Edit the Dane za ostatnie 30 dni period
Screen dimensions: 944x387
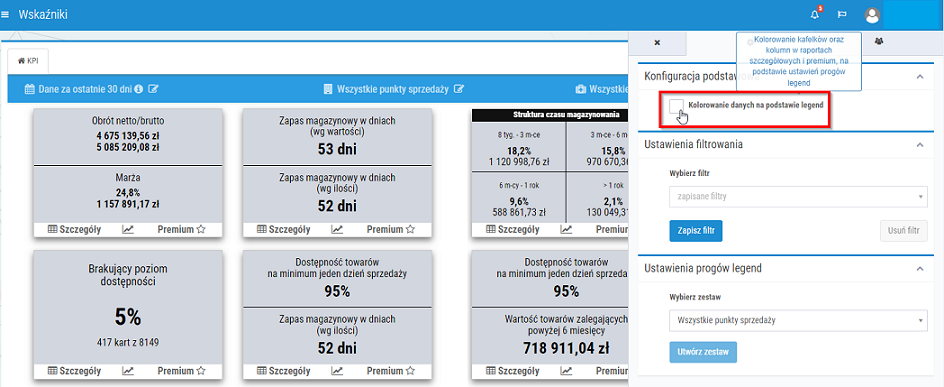(x=154, y=89)
